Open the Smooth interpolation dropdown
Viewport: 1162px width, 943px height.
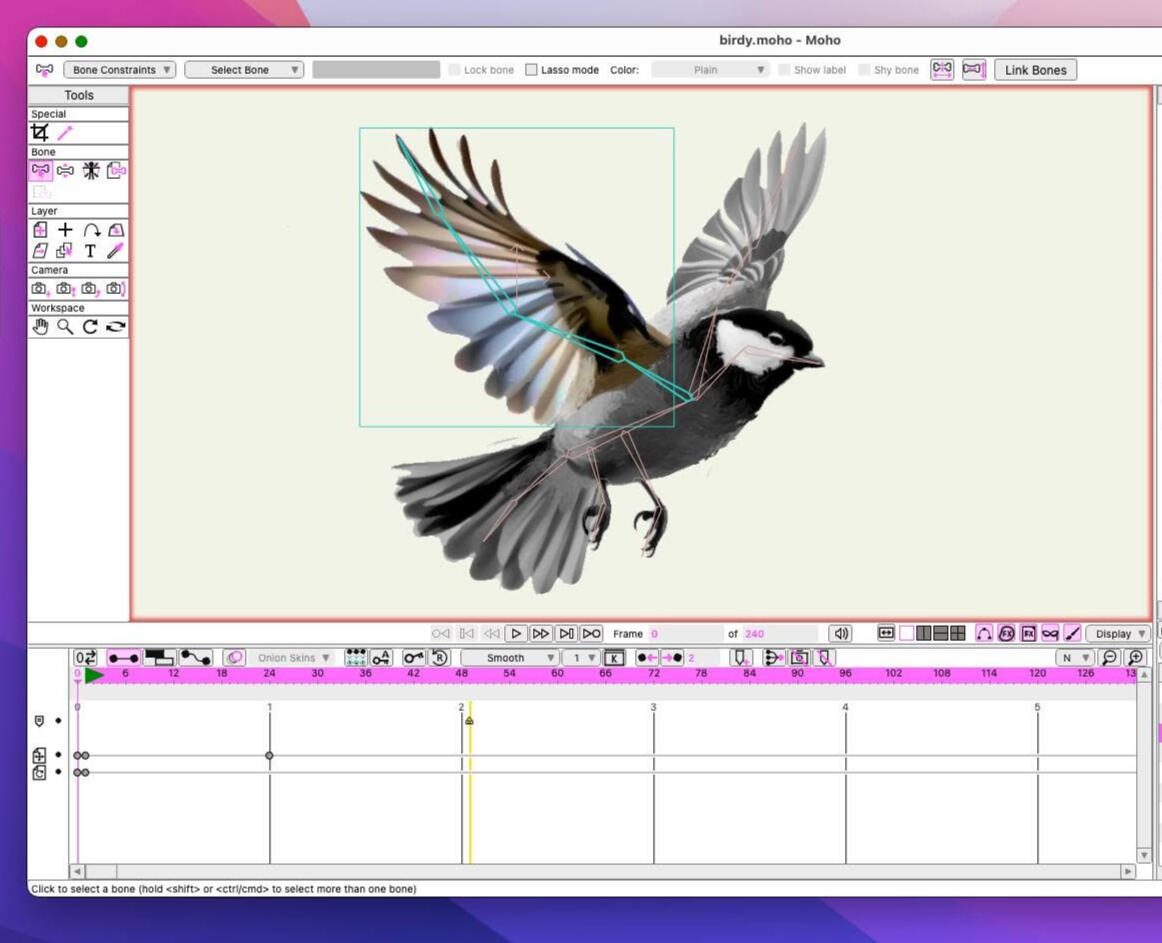[x=510, y=658]
